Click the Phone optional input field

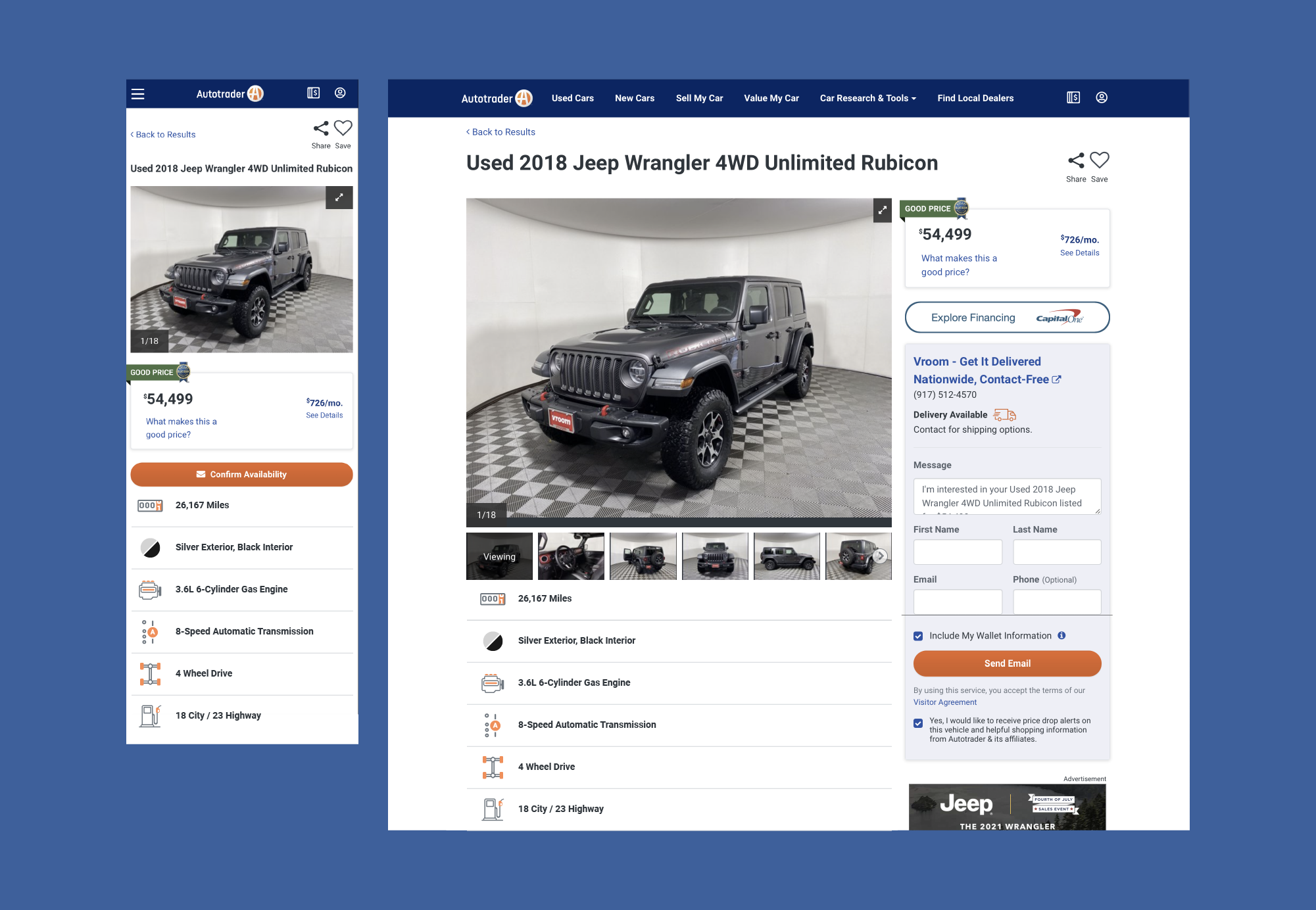(1057, 601)
